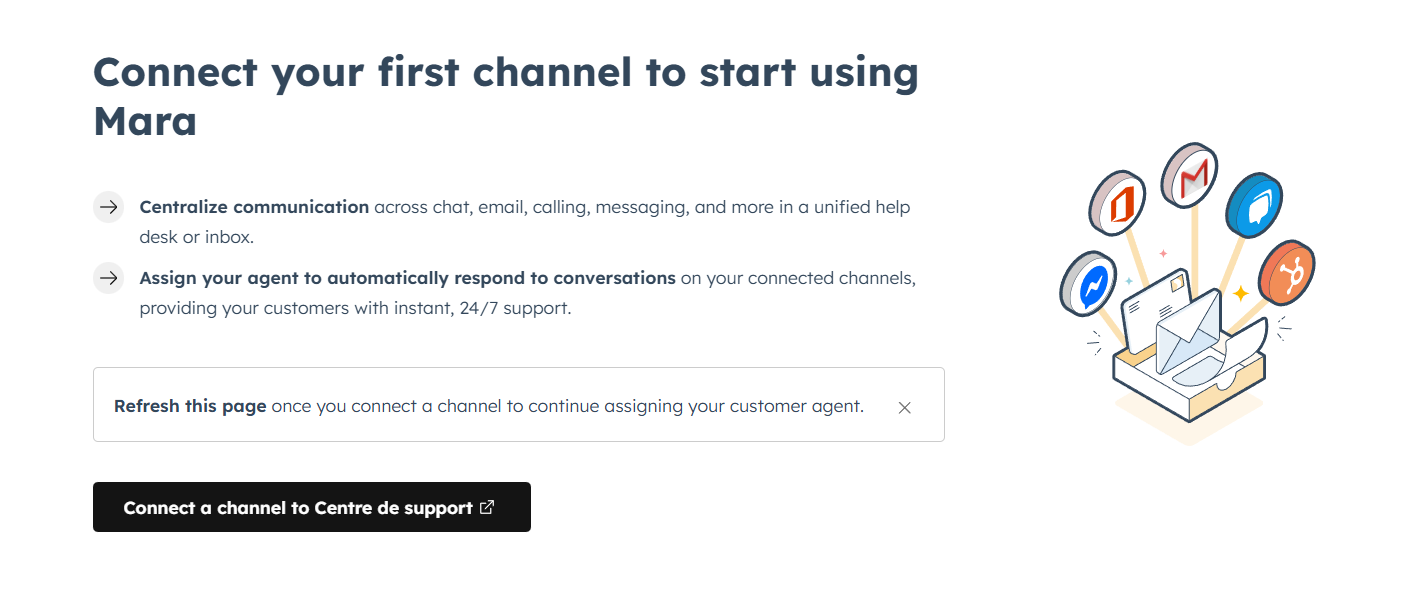This screenshot has width=1427, height=596.
Task: Click the arrow icon beside Assign your agent
Action: pos(108,278)
